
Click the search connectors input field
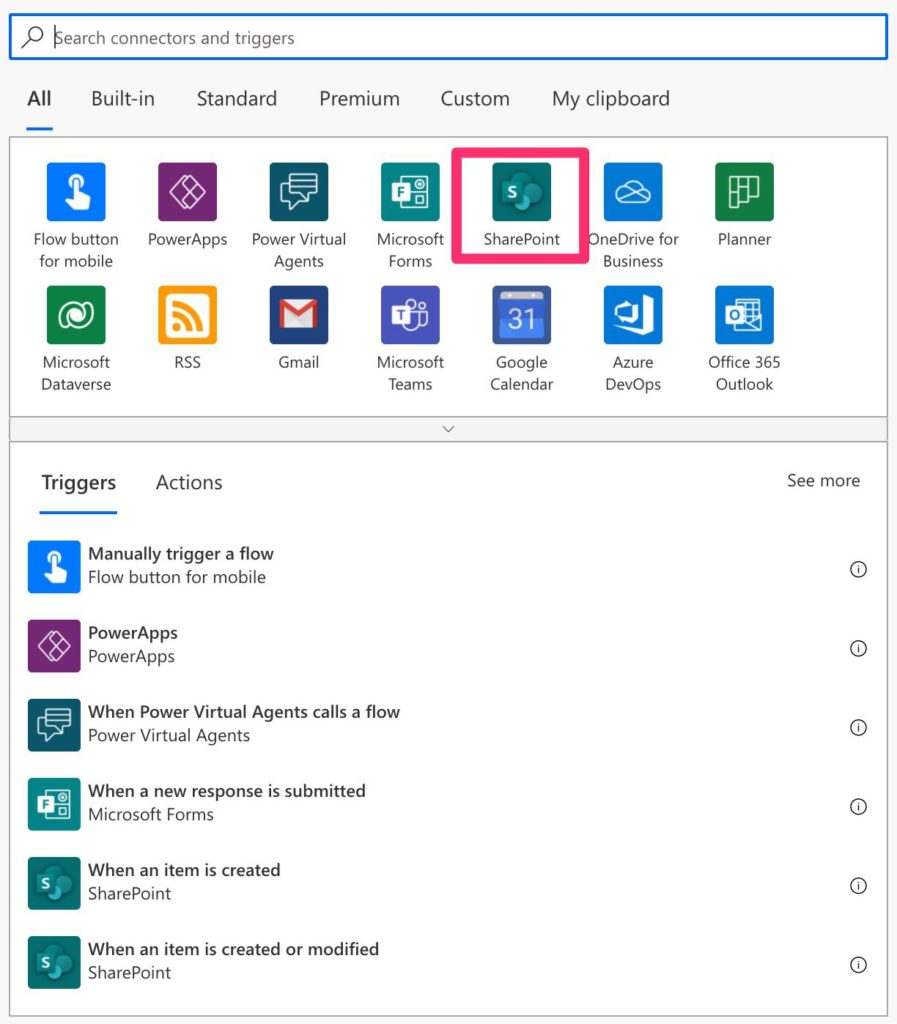click(x=448, y=37)
